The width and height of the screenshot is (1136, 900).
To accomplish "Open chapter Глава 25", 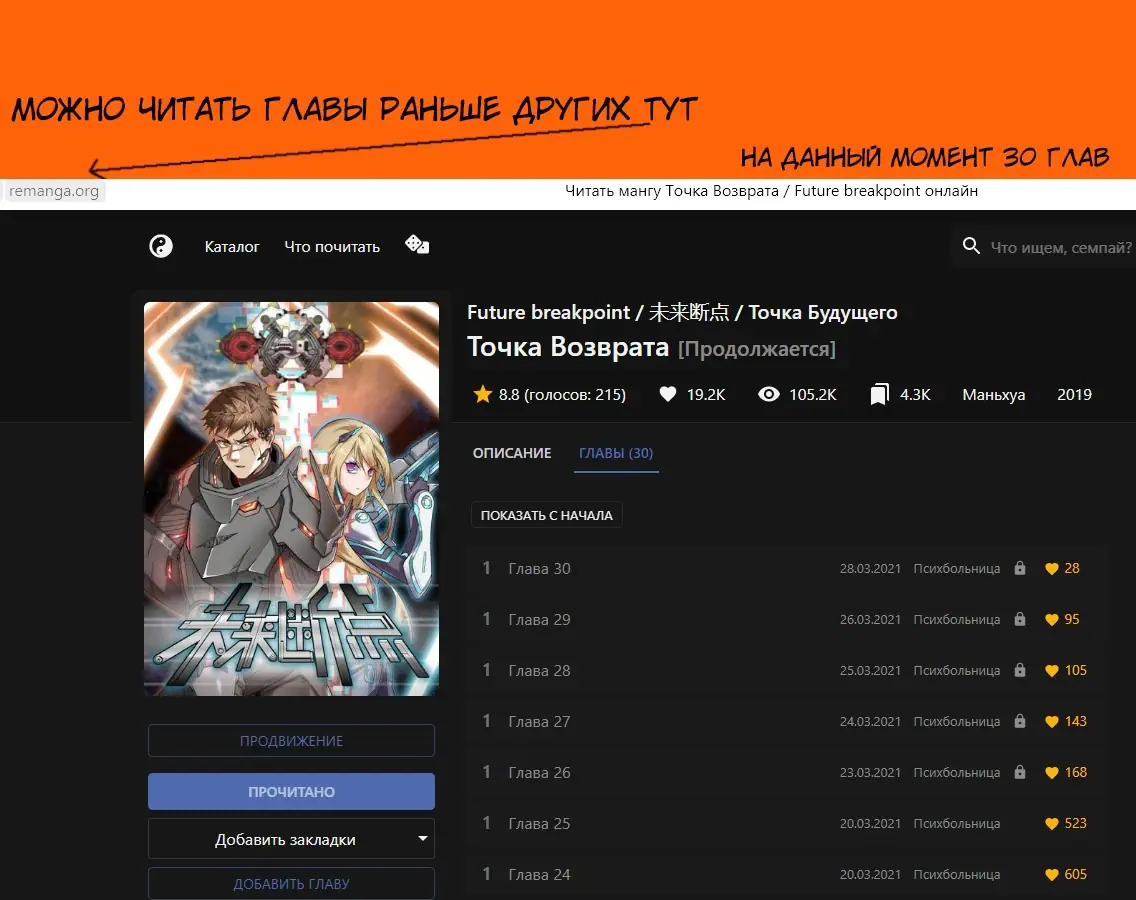I will pyautogui.click(x=539, y=824).
